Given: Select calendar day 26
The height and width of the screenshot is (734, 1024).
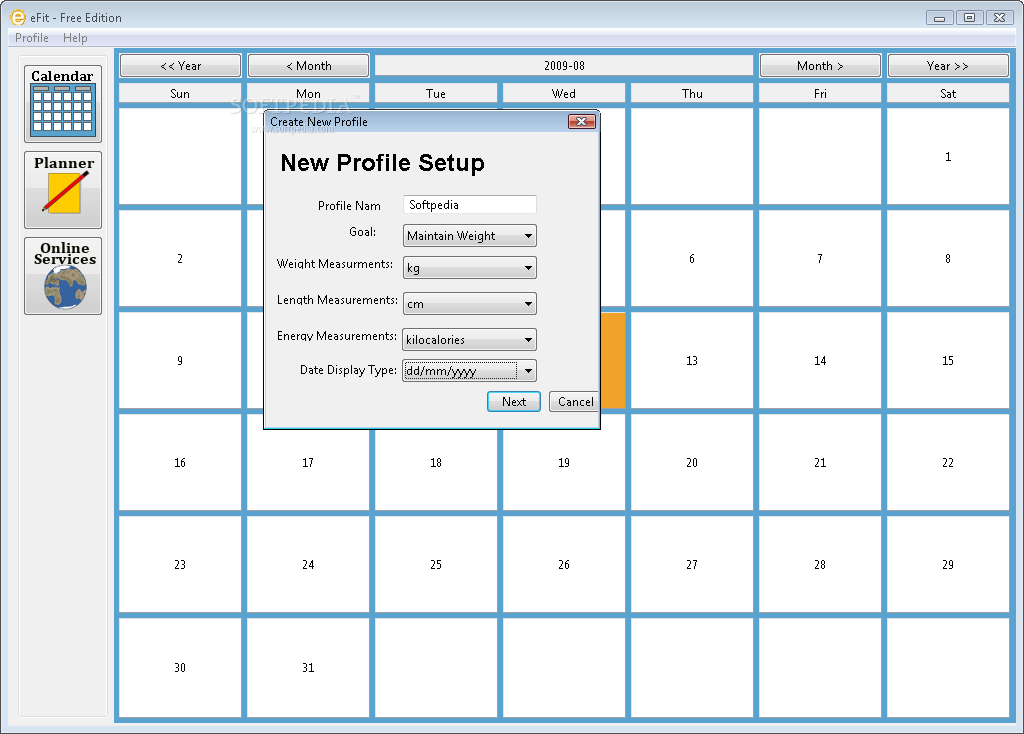Looking at the screenshot, I should pyautogui.click(x=564, y=564).
